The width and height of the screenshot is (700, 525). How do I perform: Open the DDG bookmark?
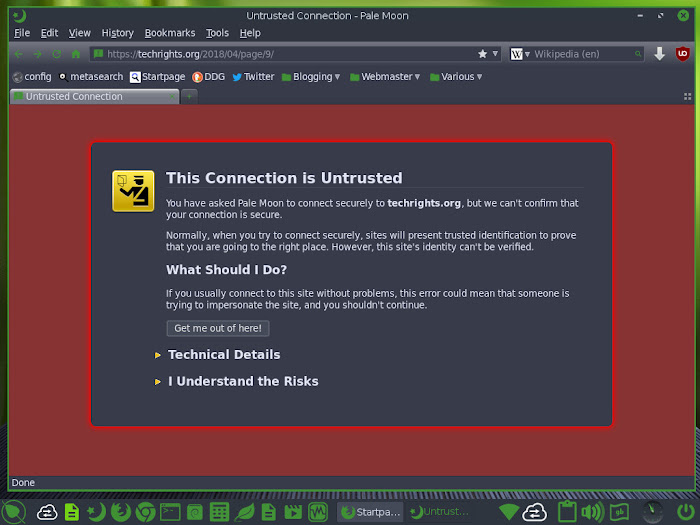208,77
